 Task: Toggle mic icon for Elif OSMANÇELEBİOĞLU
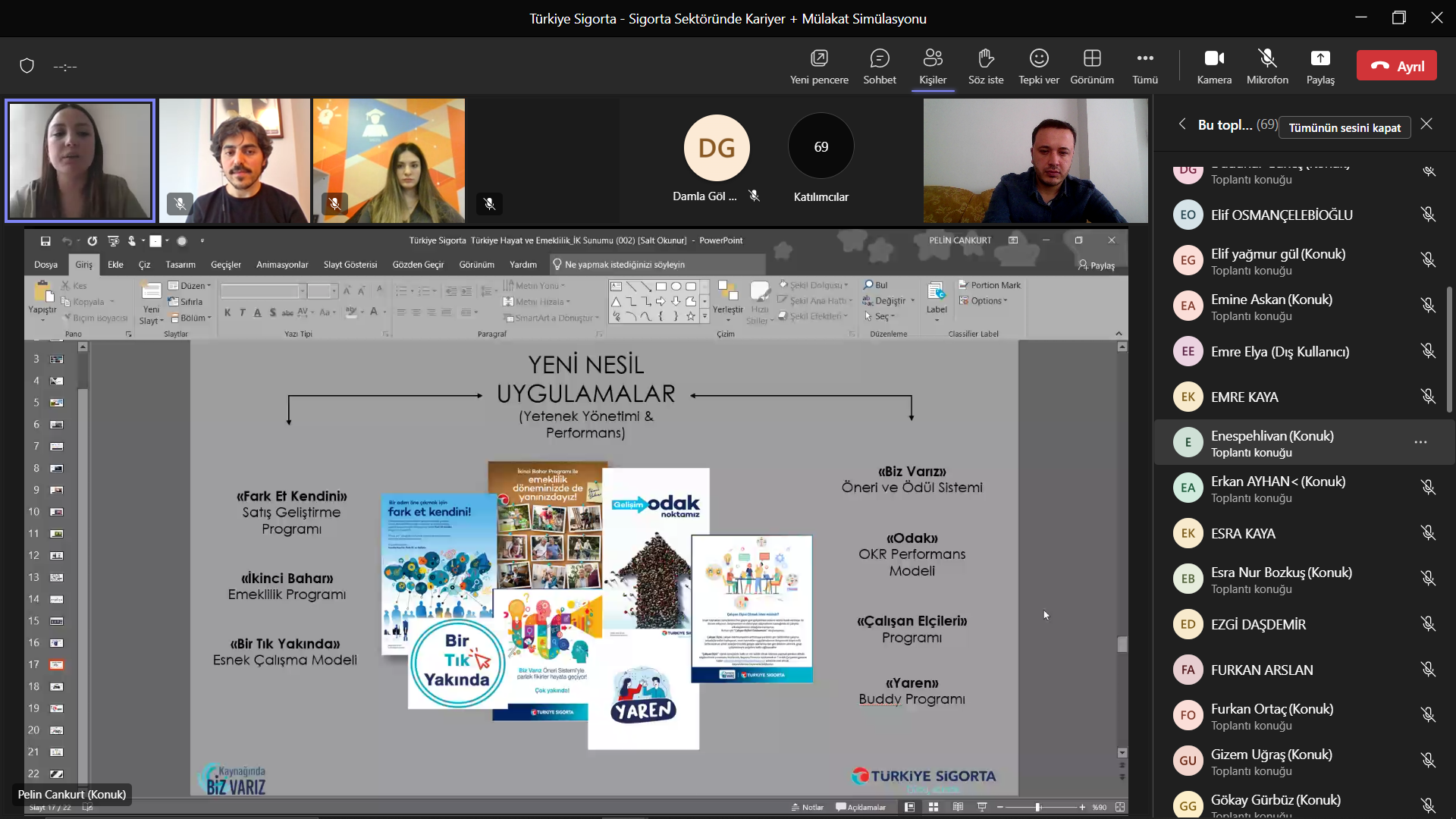(1428, 215)
